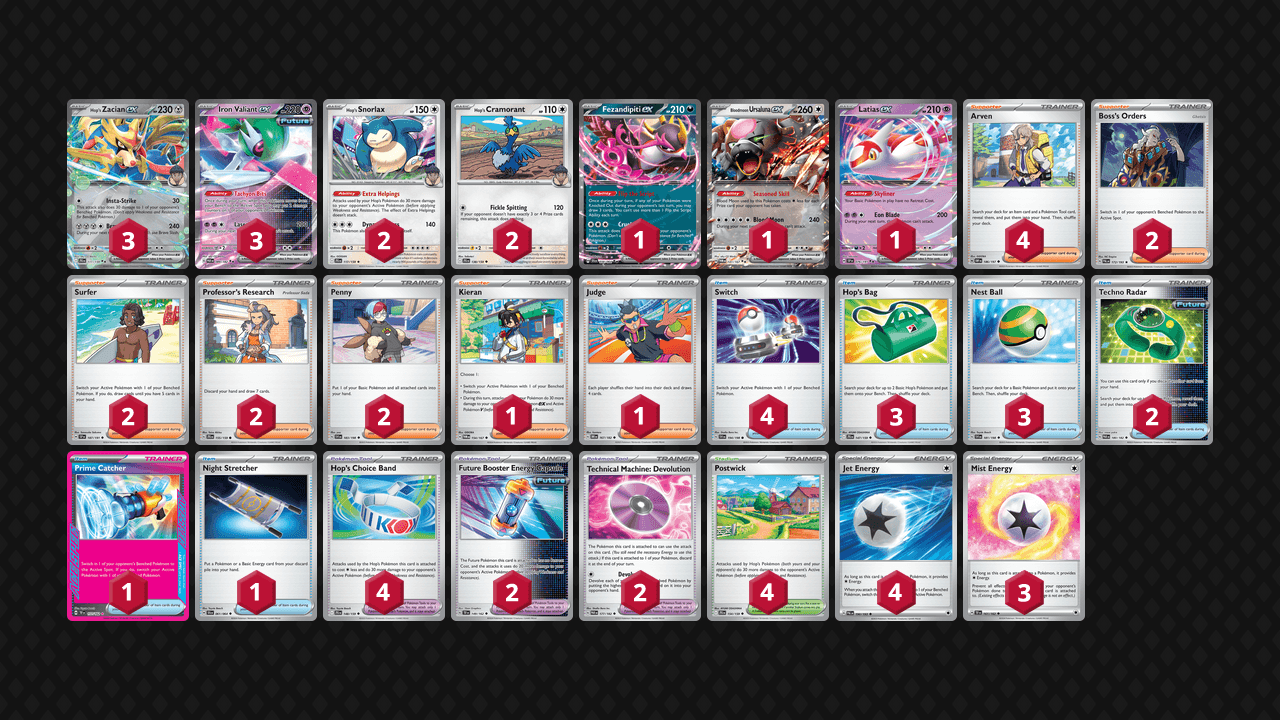The image size is (1280, 720).
Task: Select the Arven supporter card
Action: tap(1024, 184)
